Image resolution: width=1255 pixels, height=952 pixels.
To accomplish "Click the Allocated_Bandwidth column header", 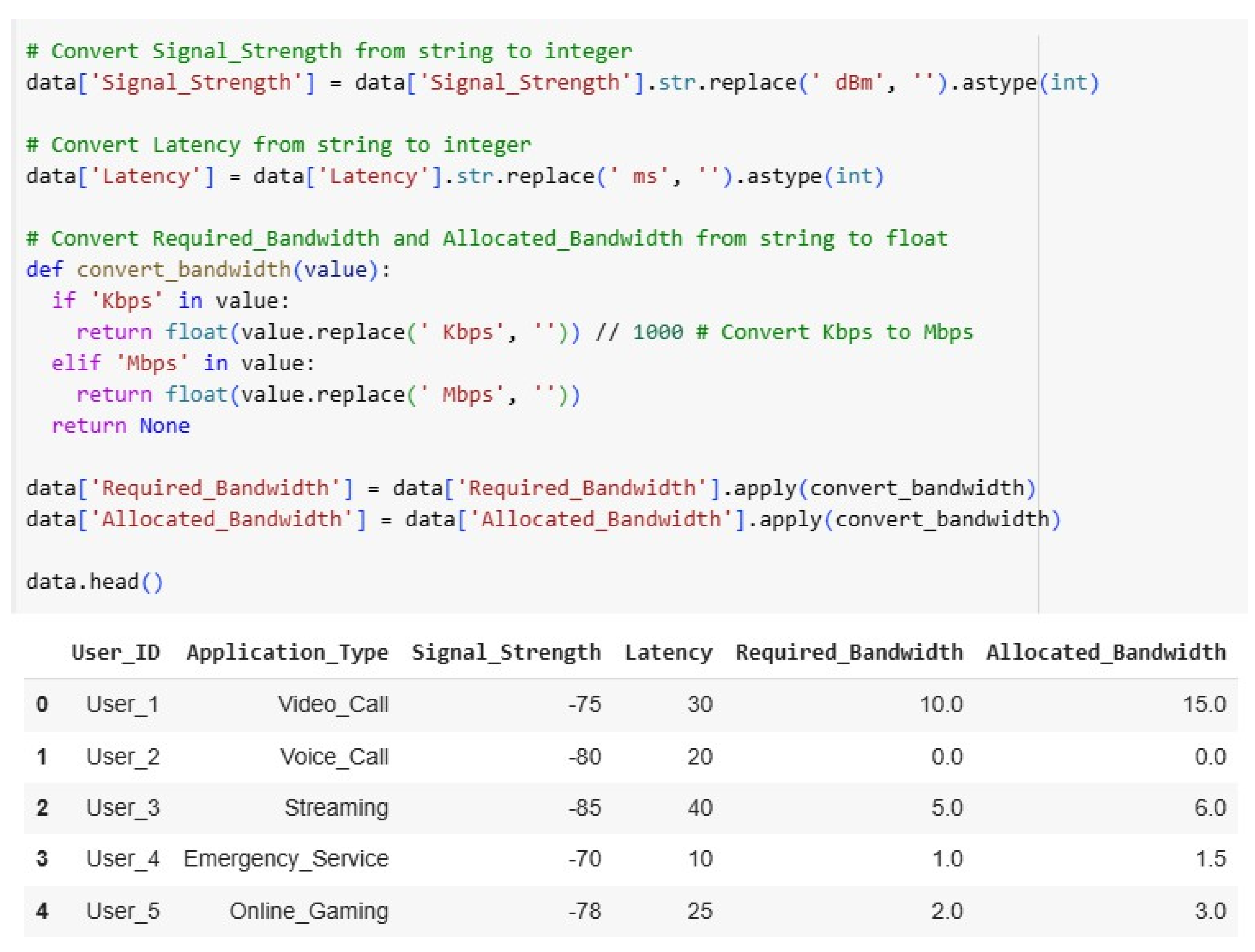I will tap(1106, 652).
